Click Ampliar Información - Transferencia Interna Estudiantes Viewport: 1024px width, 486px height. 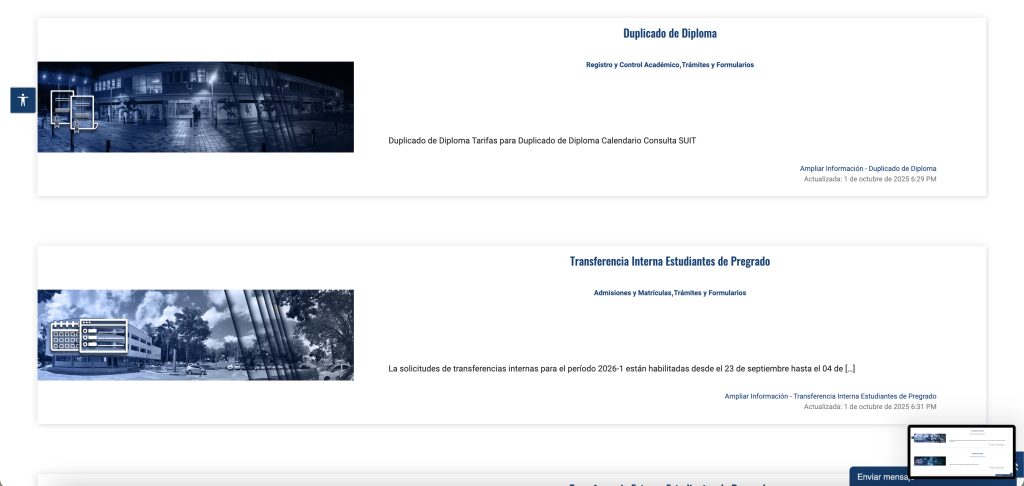pyautogui.click(x=830, y=396)
